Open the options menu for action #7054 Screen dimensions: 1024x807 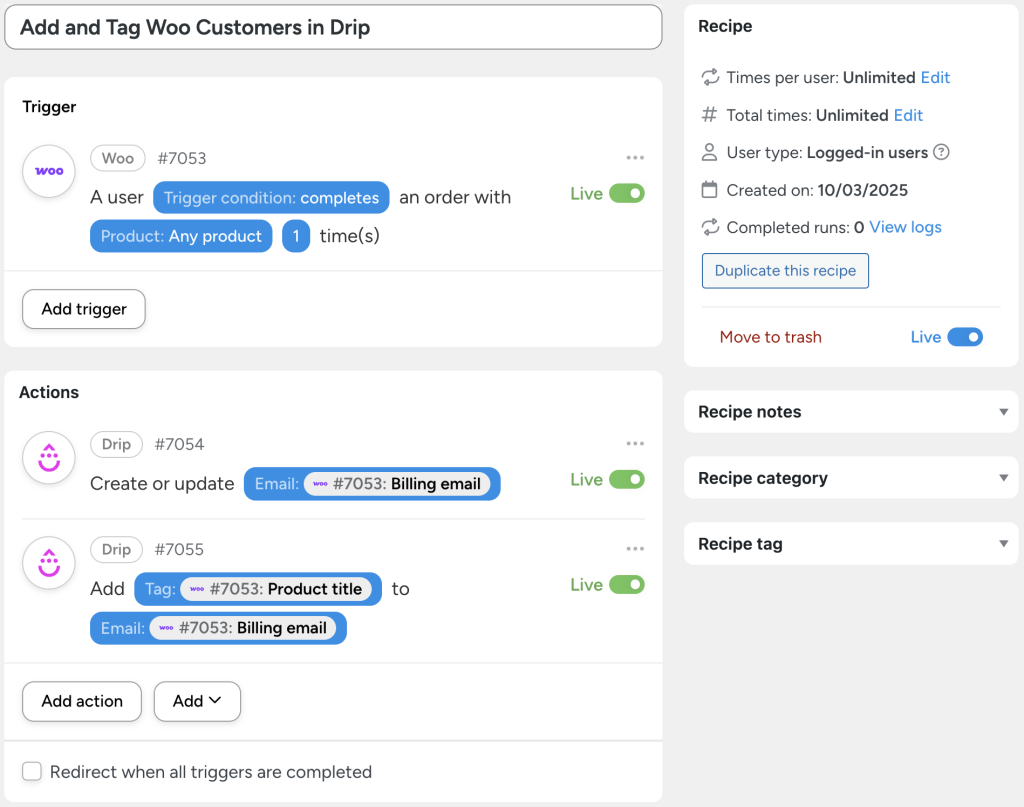tap(635, 443)
